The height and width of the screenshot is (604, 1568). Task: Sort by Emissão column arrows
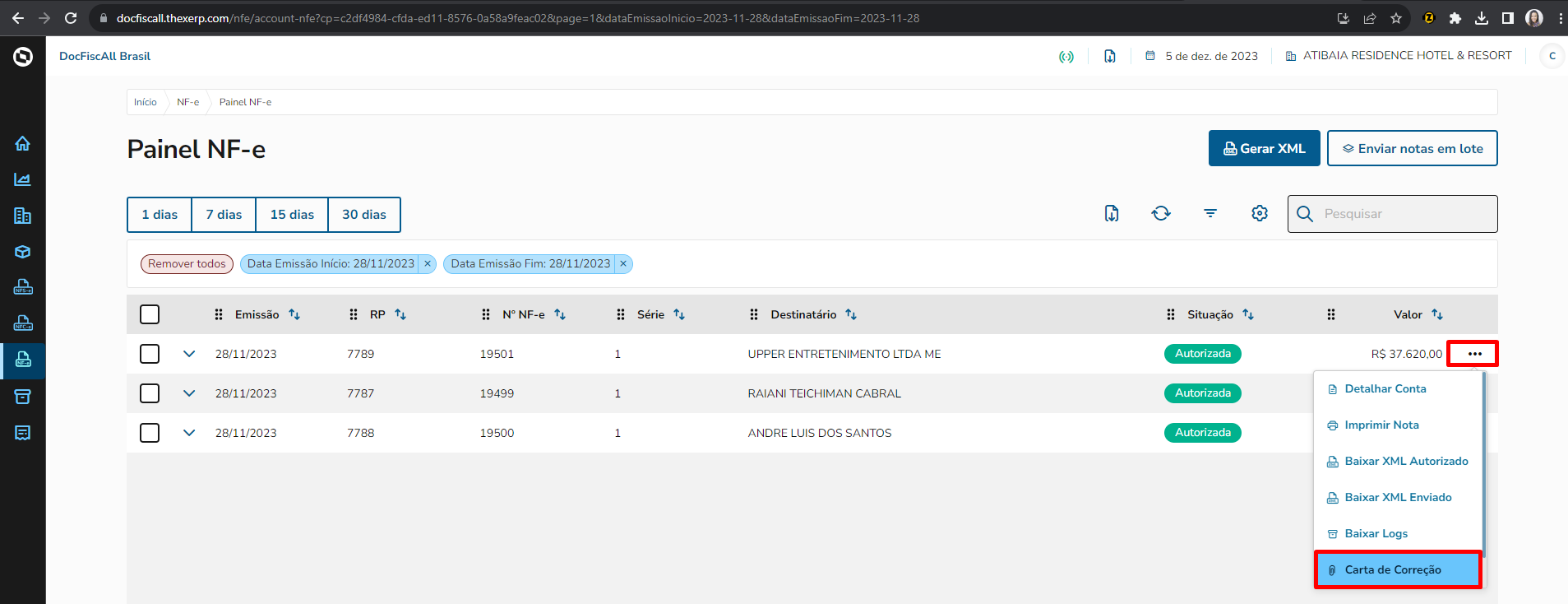tap(294, 314)
